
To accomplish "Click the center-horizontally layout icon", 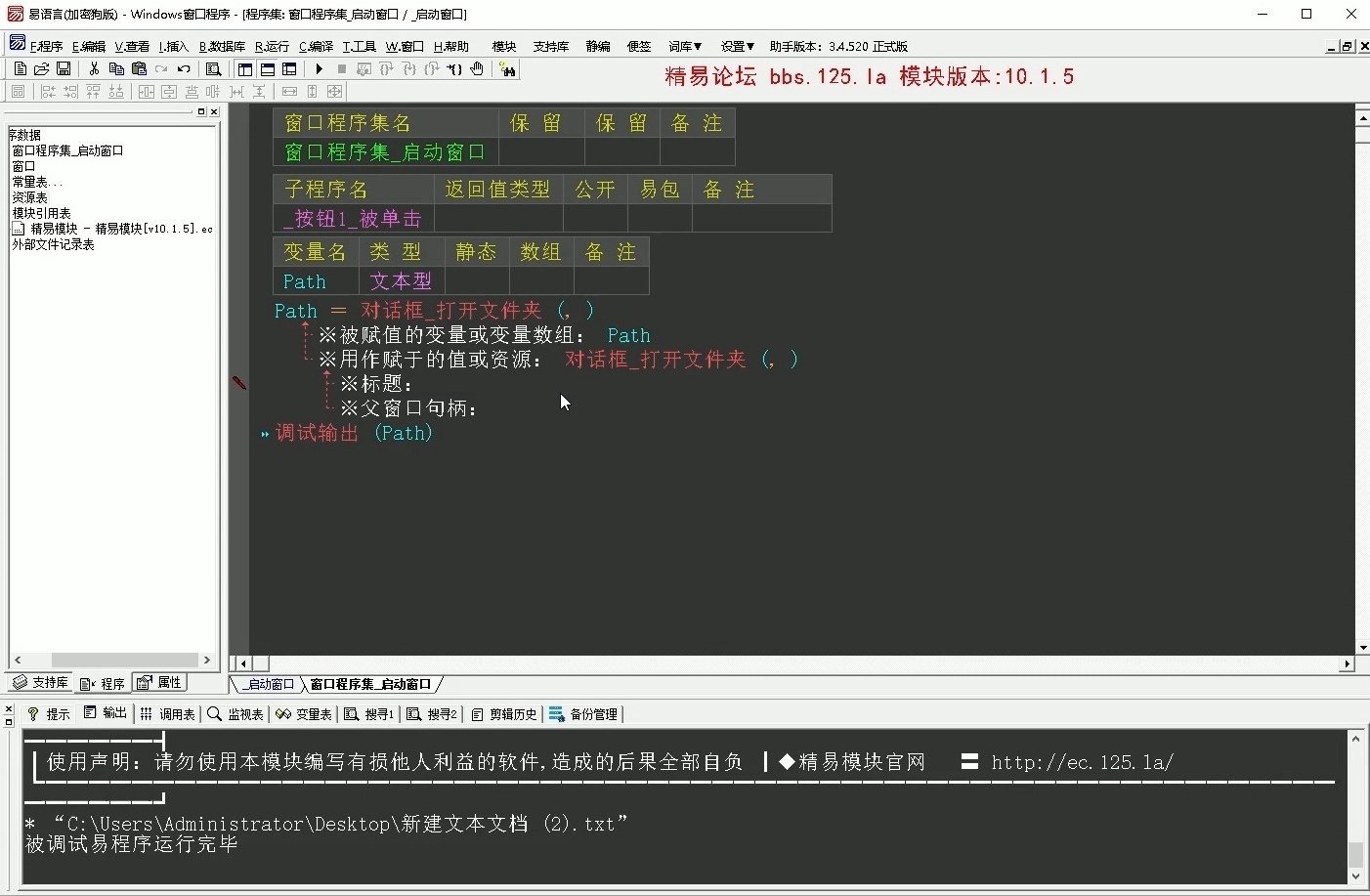I will [x=146, y=92].
